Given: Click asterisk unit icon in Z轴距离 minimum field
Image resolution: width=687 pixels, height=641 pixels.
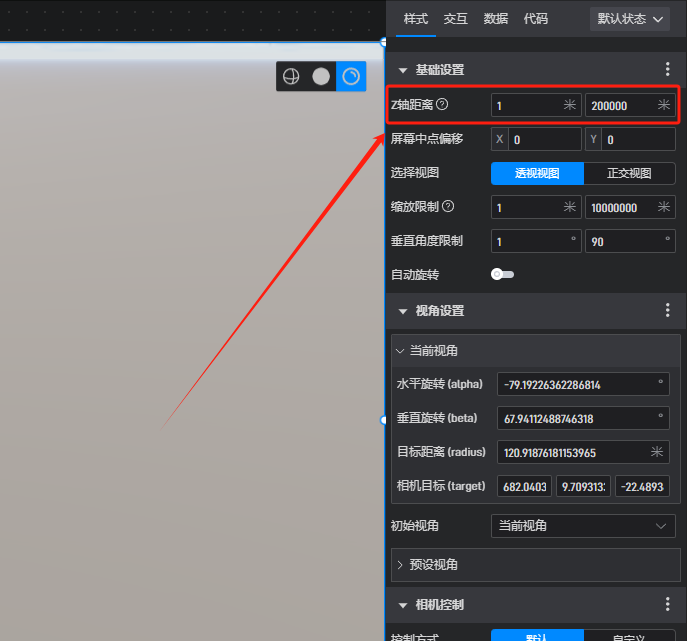Looking at the screenshot, I should tap(570, 105).
